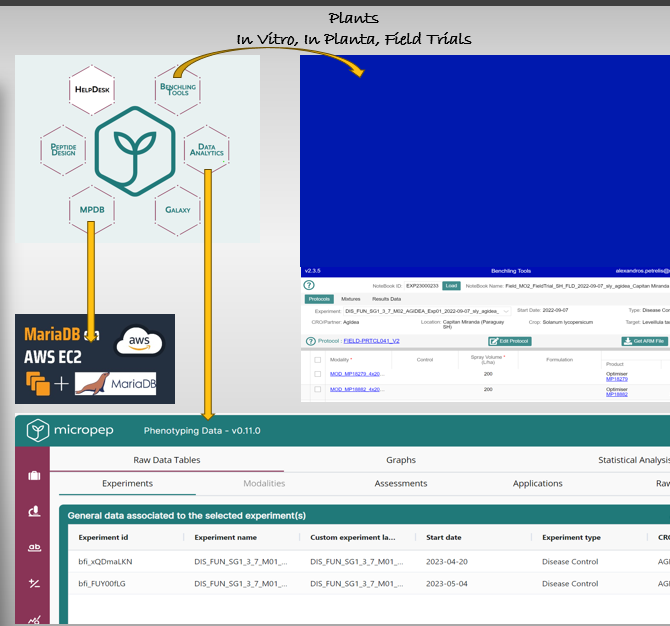Switch to the Mixtures tab
The image size is (670, 626).
coord(351,299)
